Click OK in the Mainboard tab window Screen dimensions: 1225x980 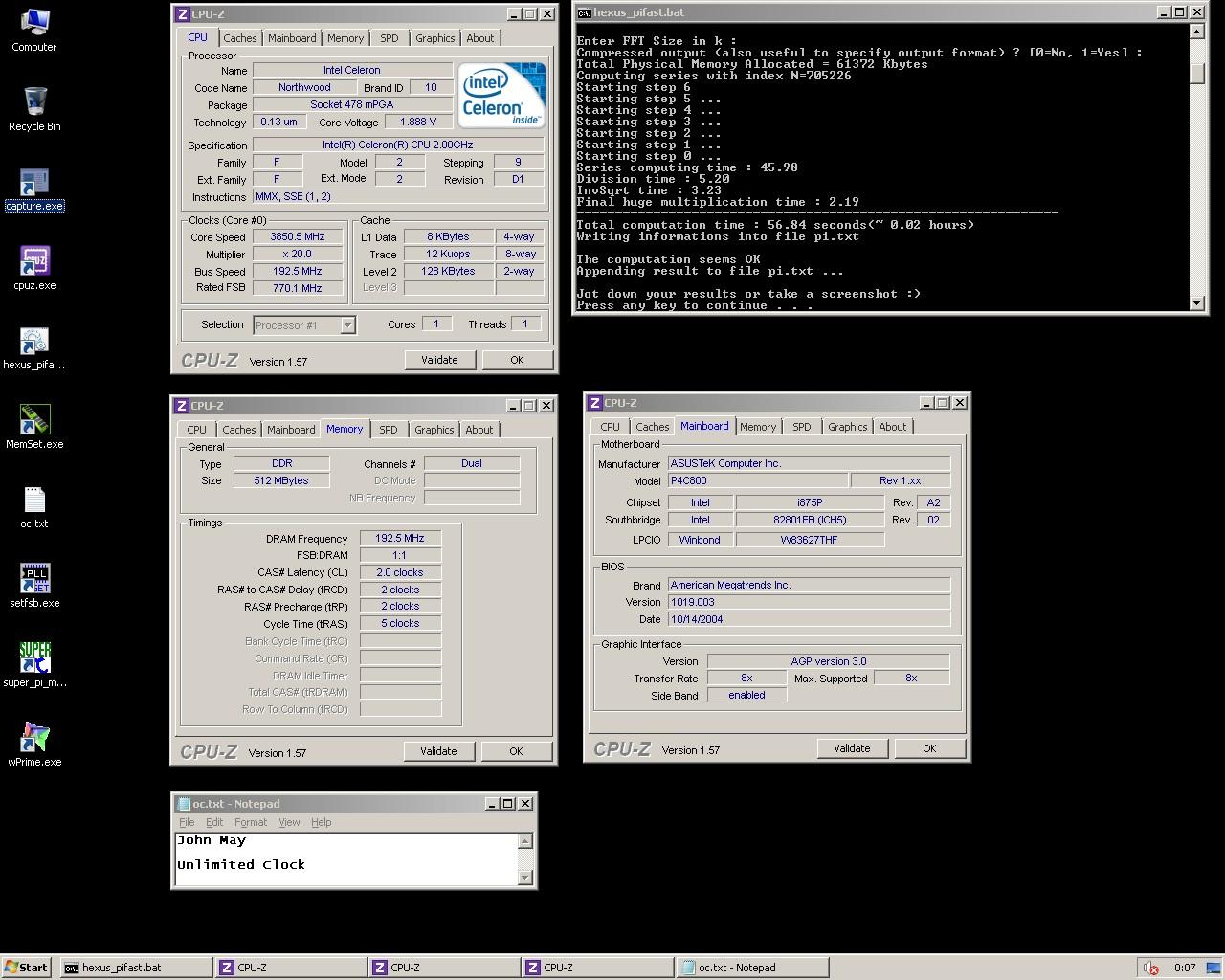tap(929, 748)
